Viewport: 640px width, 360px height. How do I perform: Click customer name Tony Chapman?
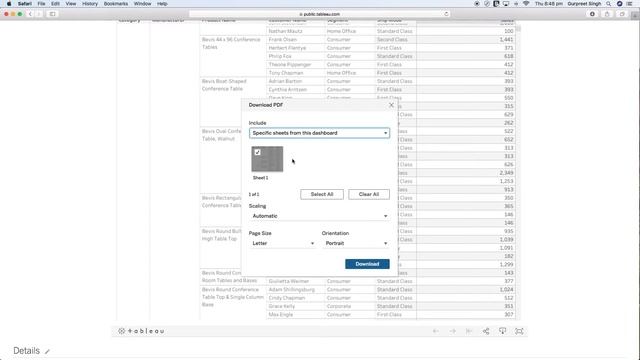tap(286, 73)
